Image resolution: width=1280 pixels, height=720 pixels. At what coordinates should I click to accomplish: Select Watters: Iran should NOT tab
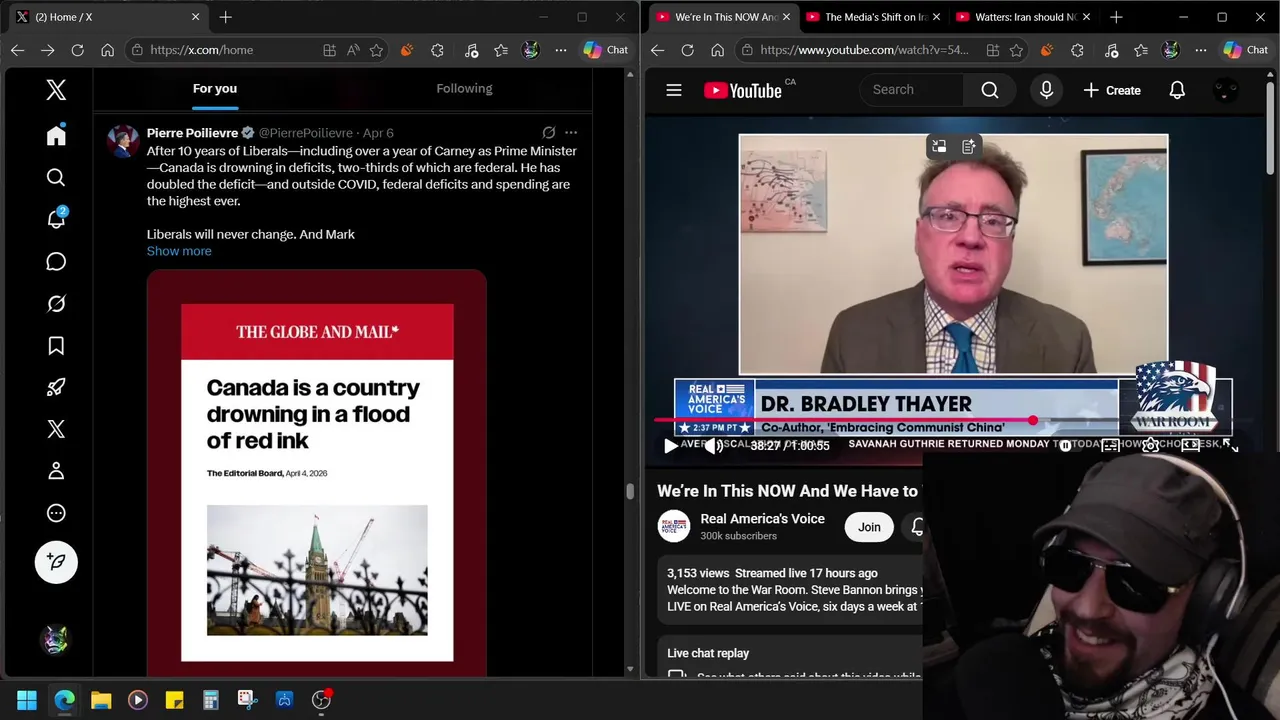pos(1021,17)
